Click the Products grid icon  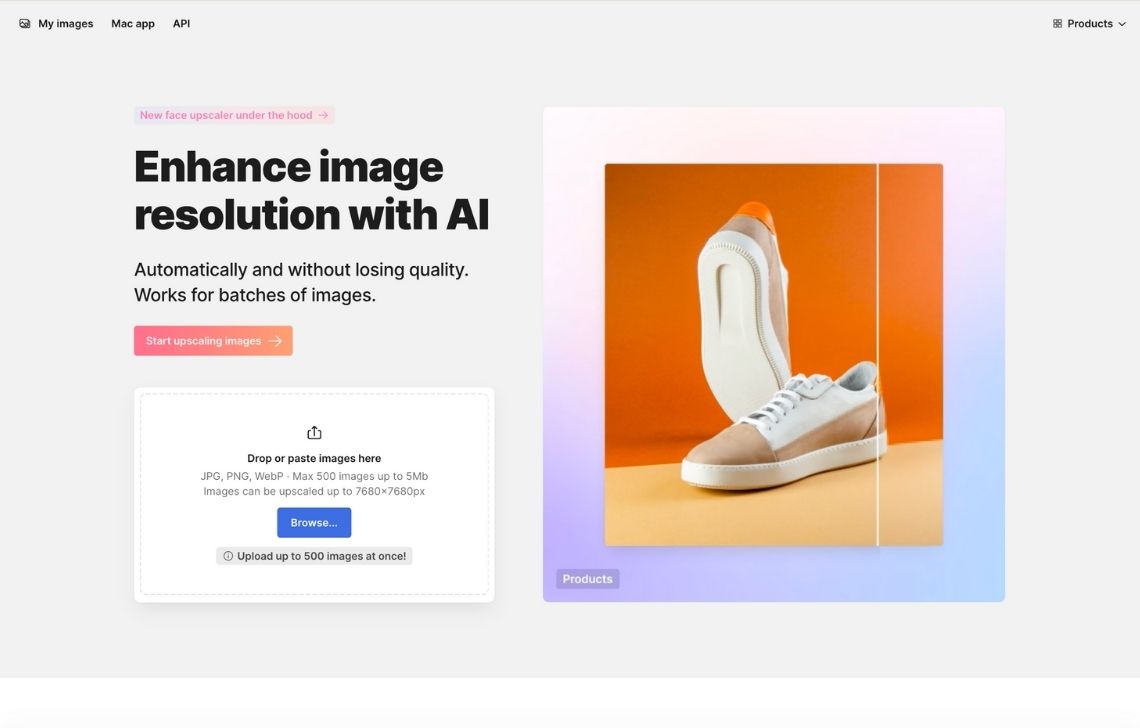point(1057,23)
